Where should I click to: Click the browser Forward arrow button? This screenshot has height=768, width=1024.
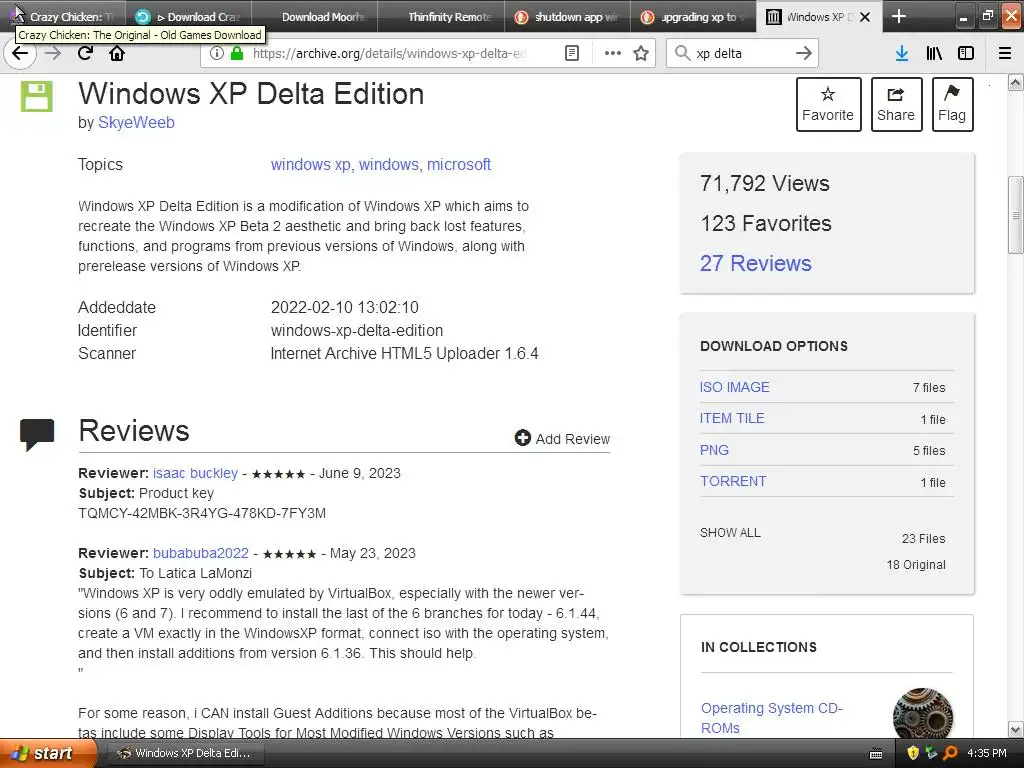coord(53,53)
